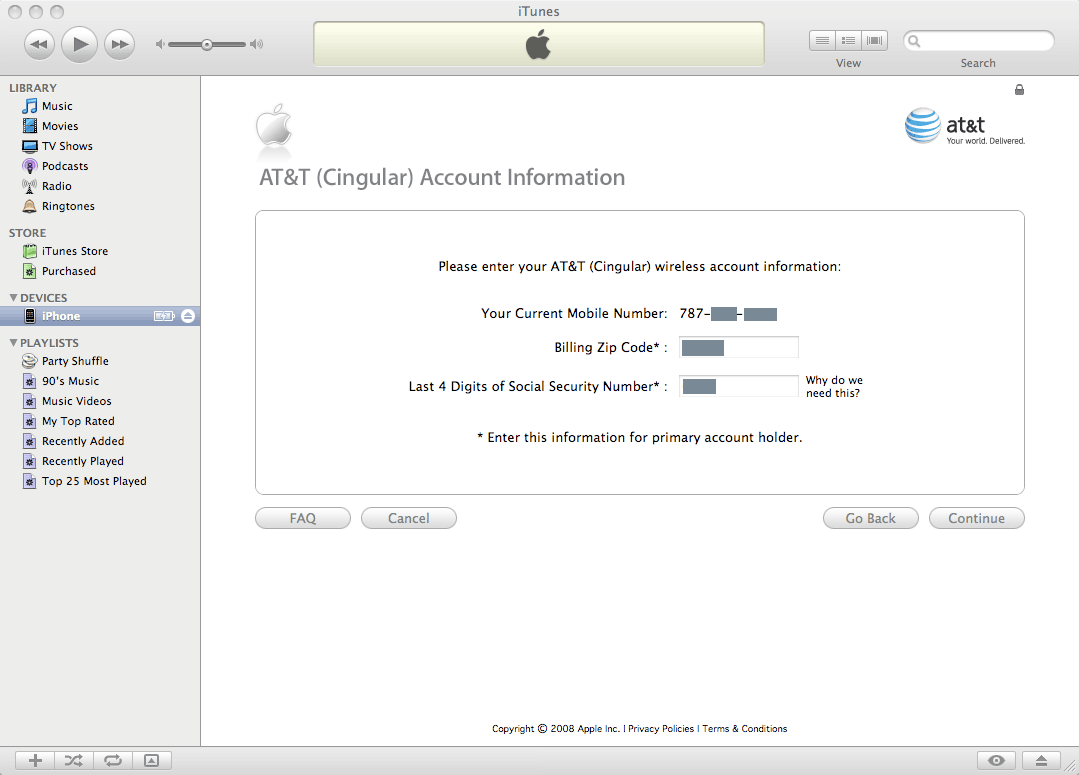Click the Apple logo status display
The height and width of the screenshot is (775, 1079).
(539, 45)
